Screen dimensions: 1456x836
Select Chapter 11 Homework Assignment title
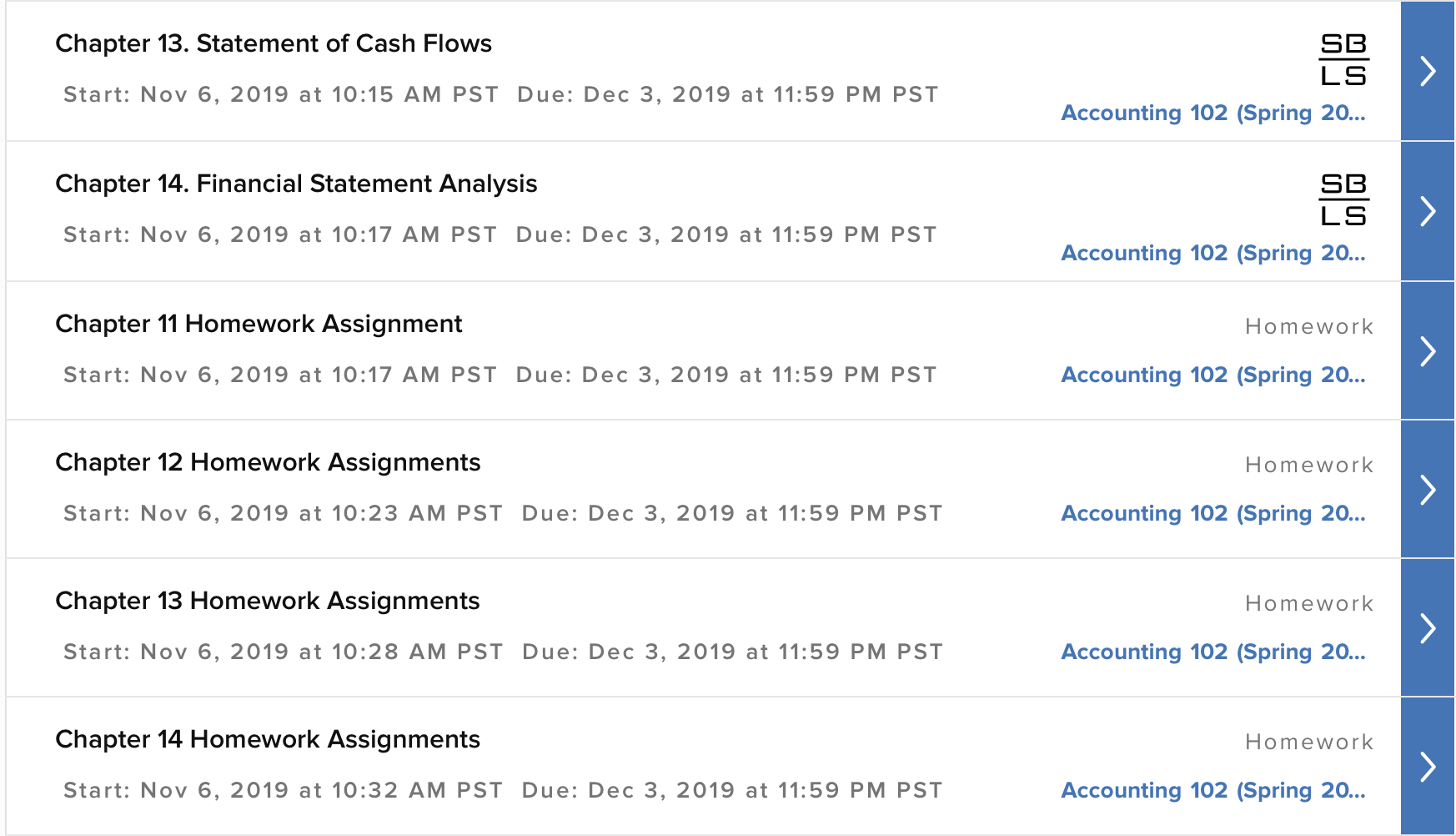pos(259,324)
